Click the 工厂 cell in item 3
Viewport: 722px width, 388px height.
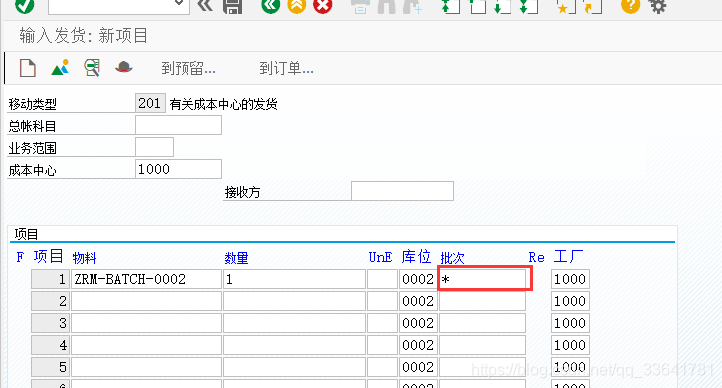570,323
